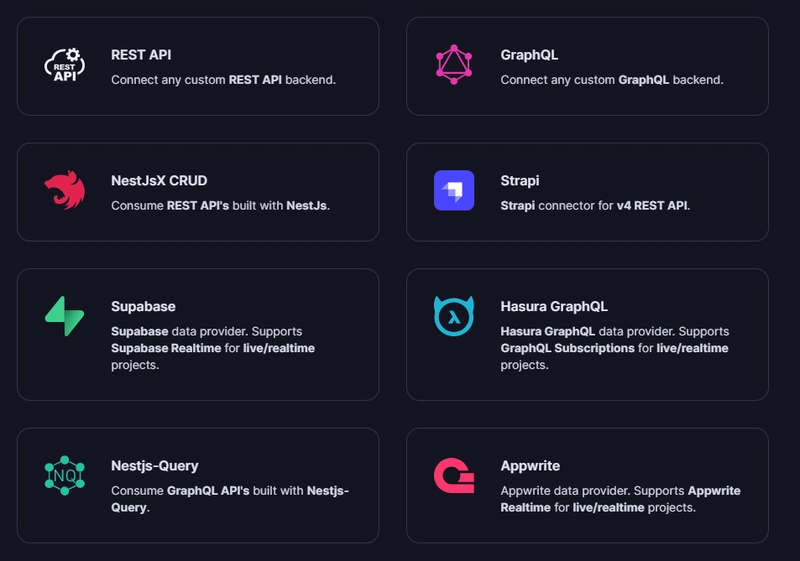Click Strapi connector for v4 REST API text

(x=595, y=206)
